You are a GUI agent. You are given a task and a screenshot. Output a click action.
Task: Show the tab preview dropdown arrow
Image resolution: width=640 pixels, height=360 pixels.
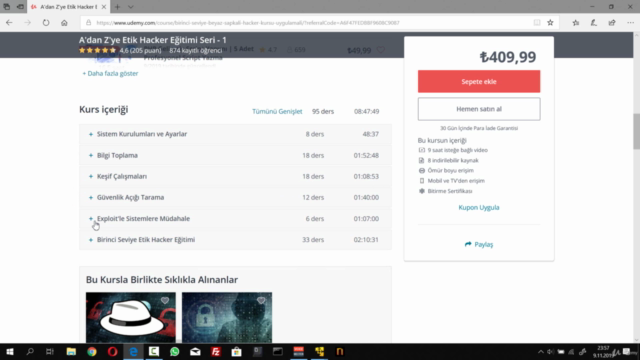pyautogui.click(x=131, y=7)
